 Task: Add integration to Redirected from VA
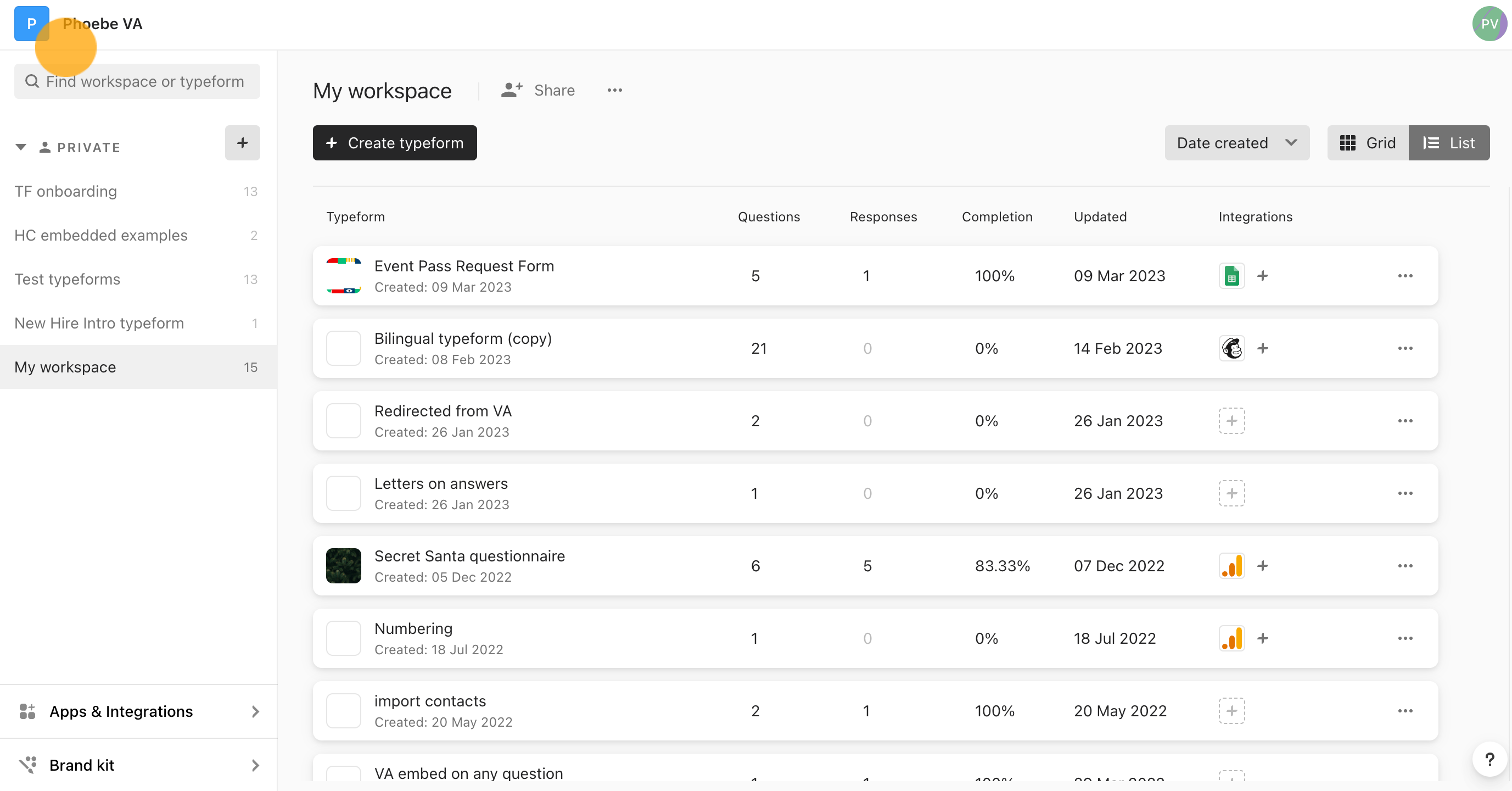tap(1231, 421)
